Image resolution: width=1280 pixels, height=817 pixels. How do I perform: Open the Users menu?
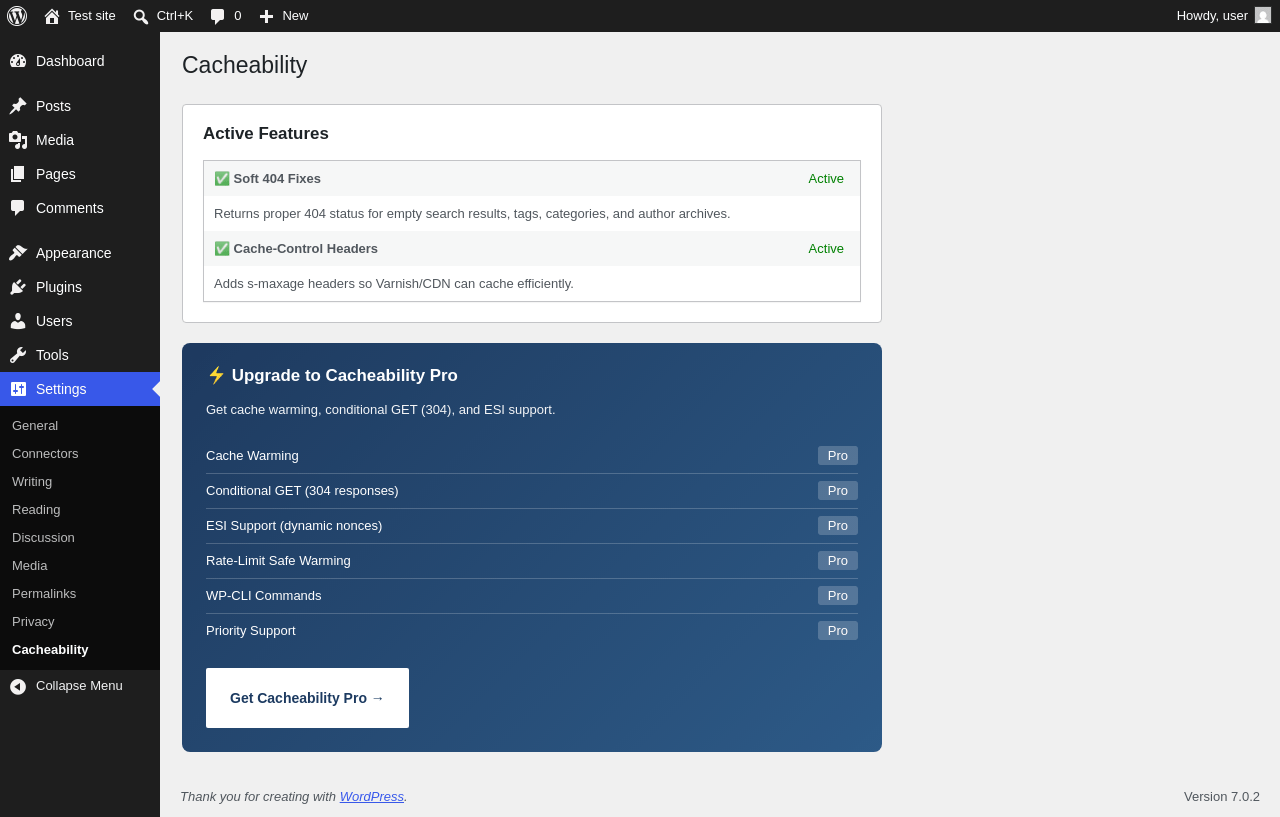pos(80,321)
